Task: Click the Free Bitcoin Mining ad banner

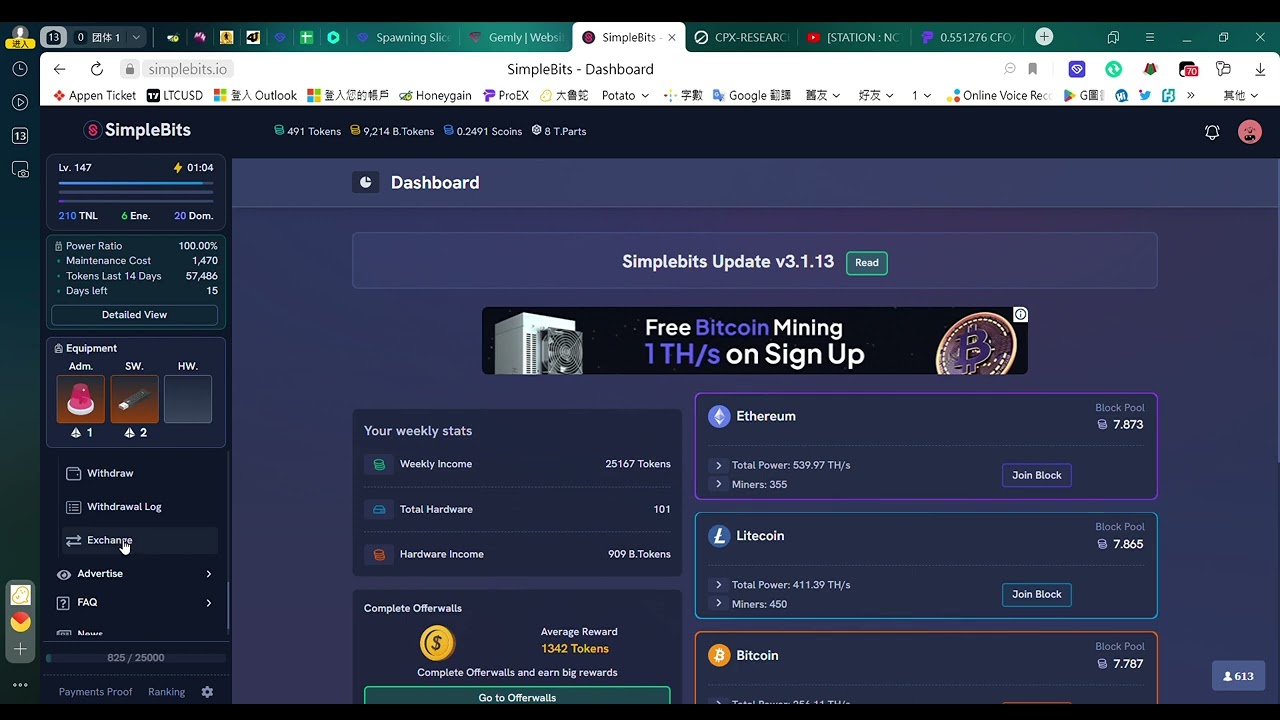Action: (754, 341)
